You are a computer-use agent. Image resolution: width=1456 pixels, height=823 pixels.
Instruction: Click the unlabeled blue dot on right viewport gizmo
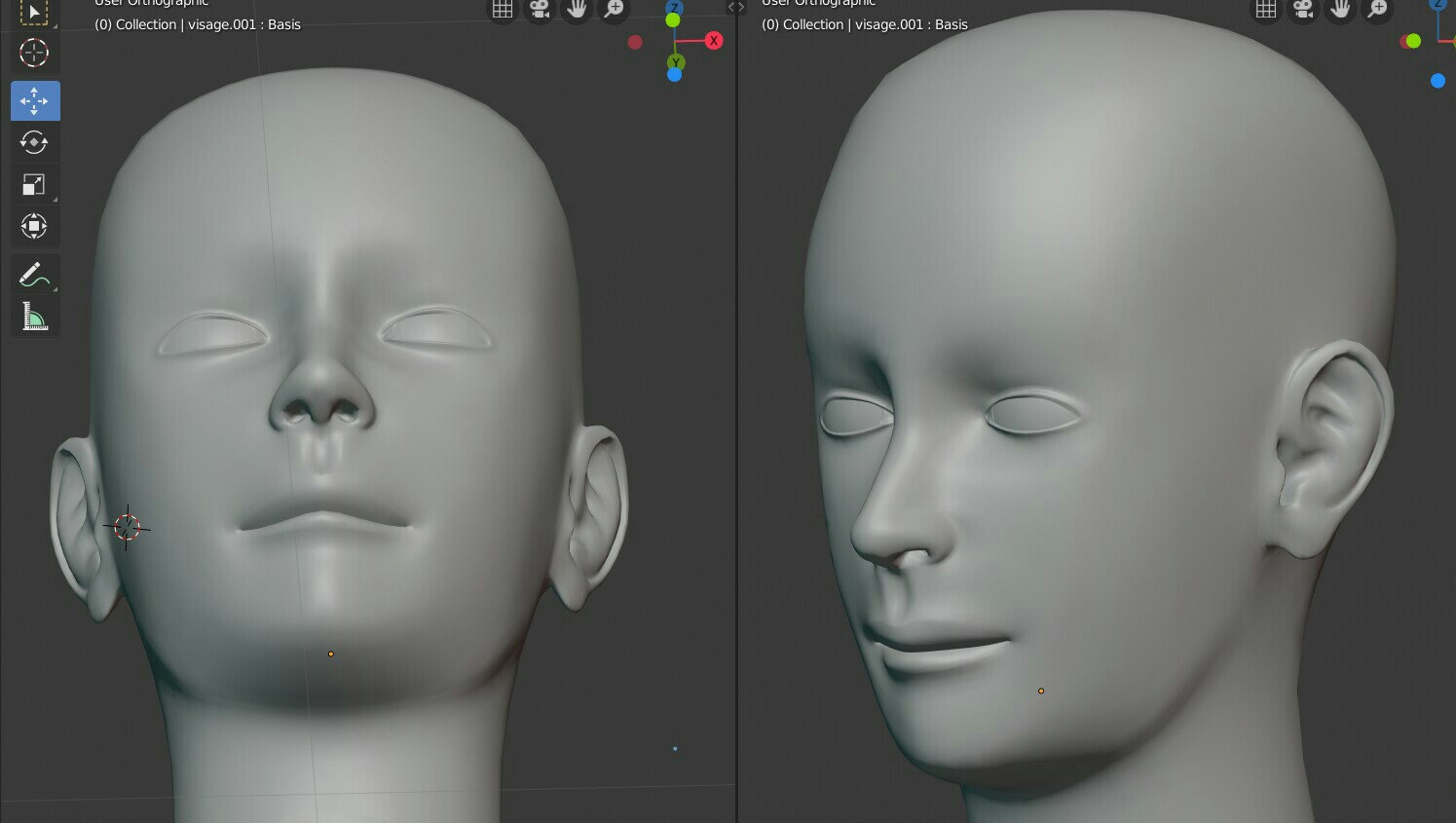(1437, 81)
